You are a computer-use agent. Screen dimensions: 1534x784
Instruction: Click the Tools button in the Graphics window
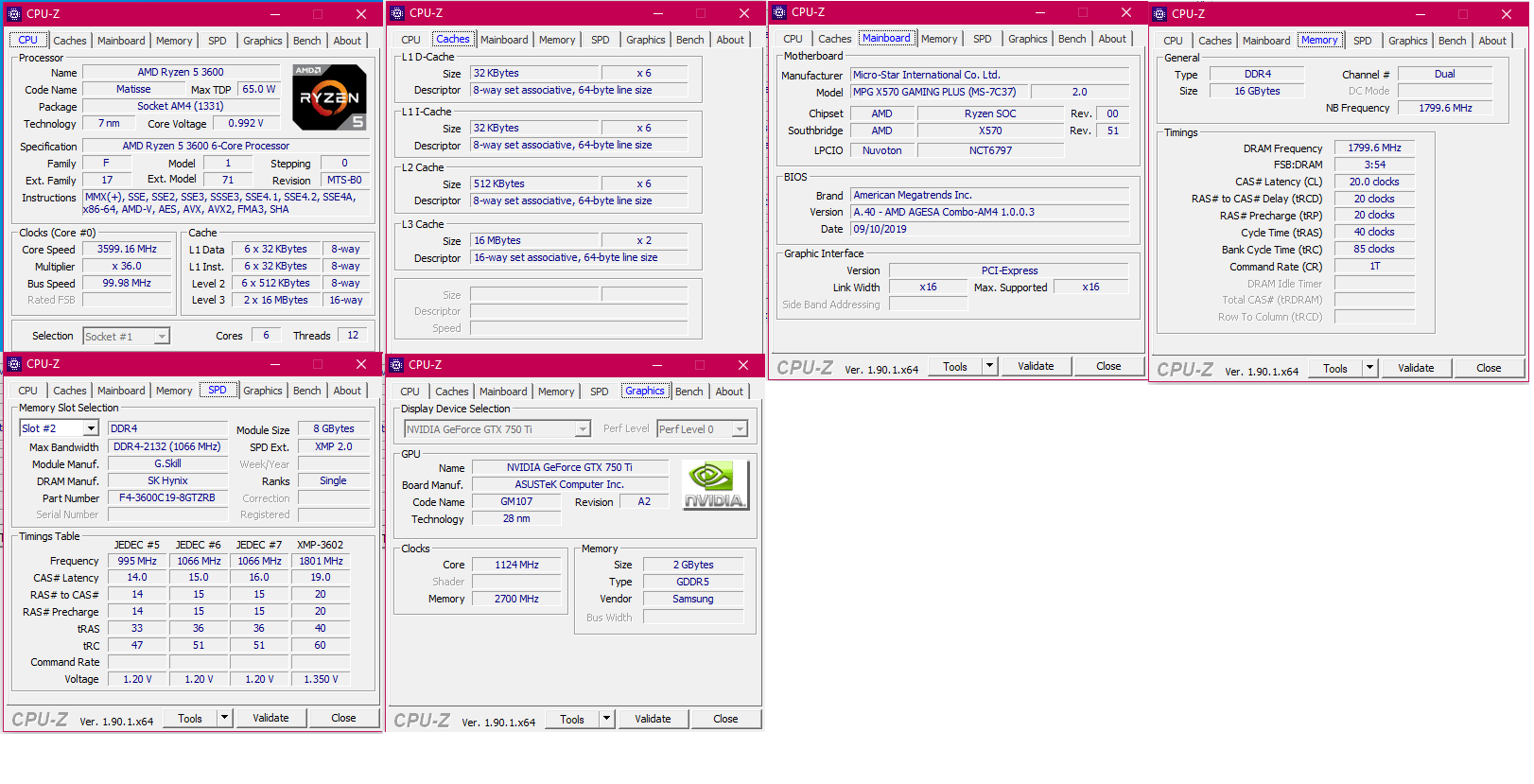click(x=572, y=719)
